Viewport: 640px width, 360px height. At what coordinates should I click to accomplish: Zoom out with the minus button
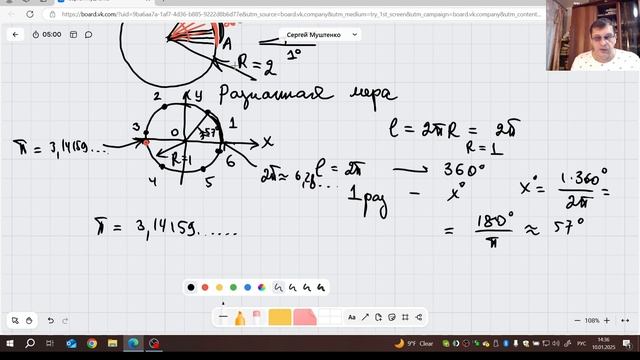[577, 320]
